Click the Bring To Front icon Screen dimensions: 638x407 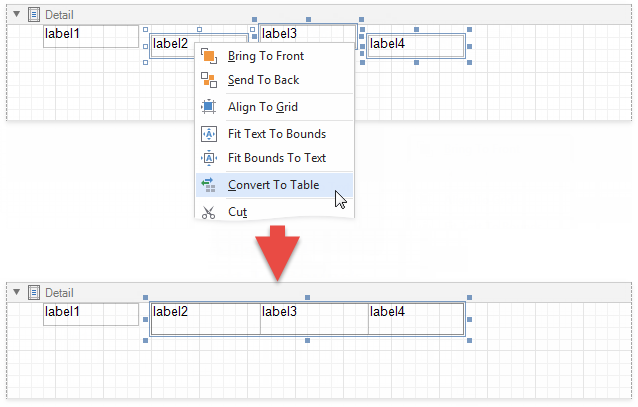pos(209,56)
